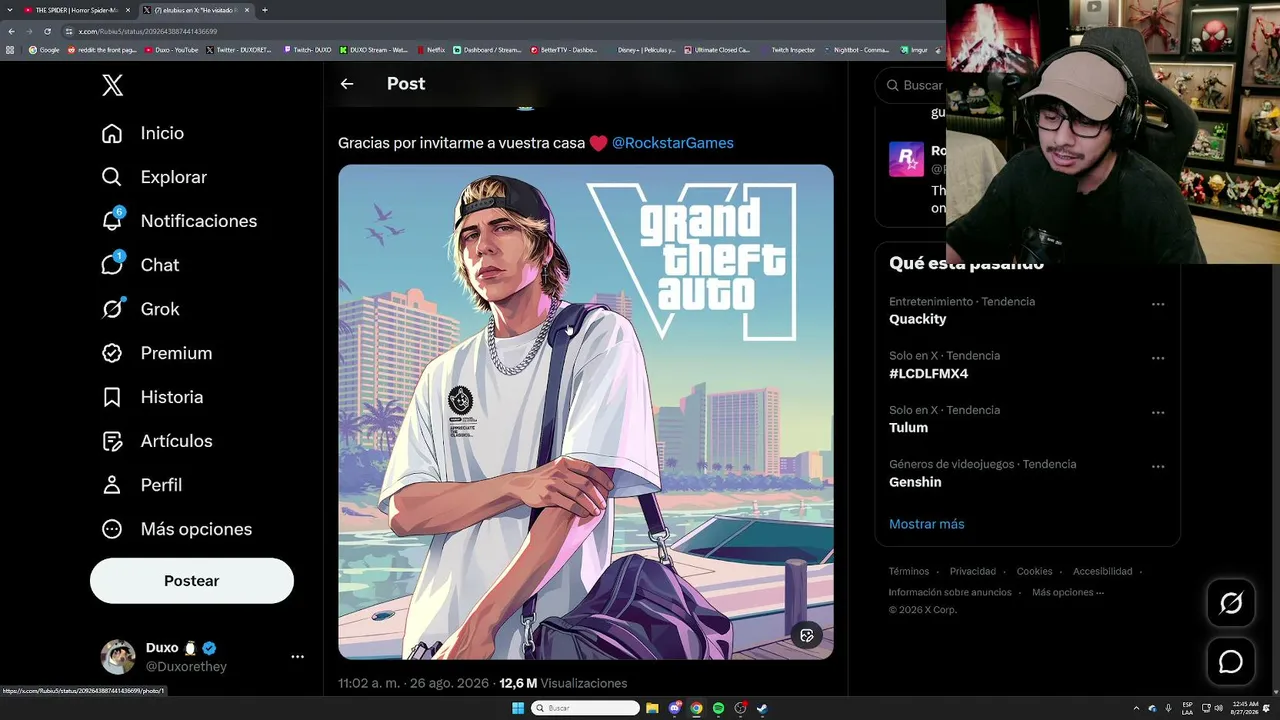1280x720 pixels.
Task: Open Steam from the taskbar
Action: [x=762, y=708]
